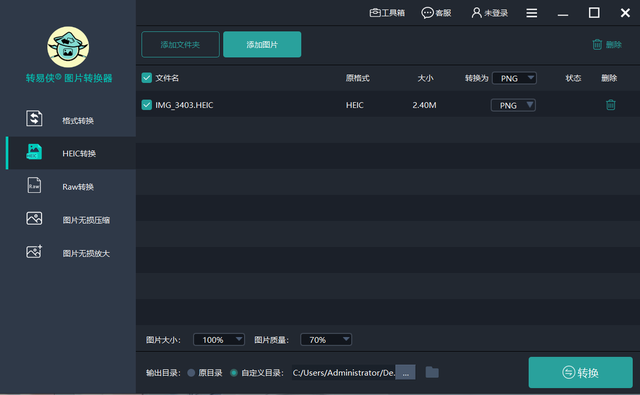Open PNG format dropdown for IMG_3403.HEIC
The width and height of the screenshot is (640, 395).
[513, 105]
